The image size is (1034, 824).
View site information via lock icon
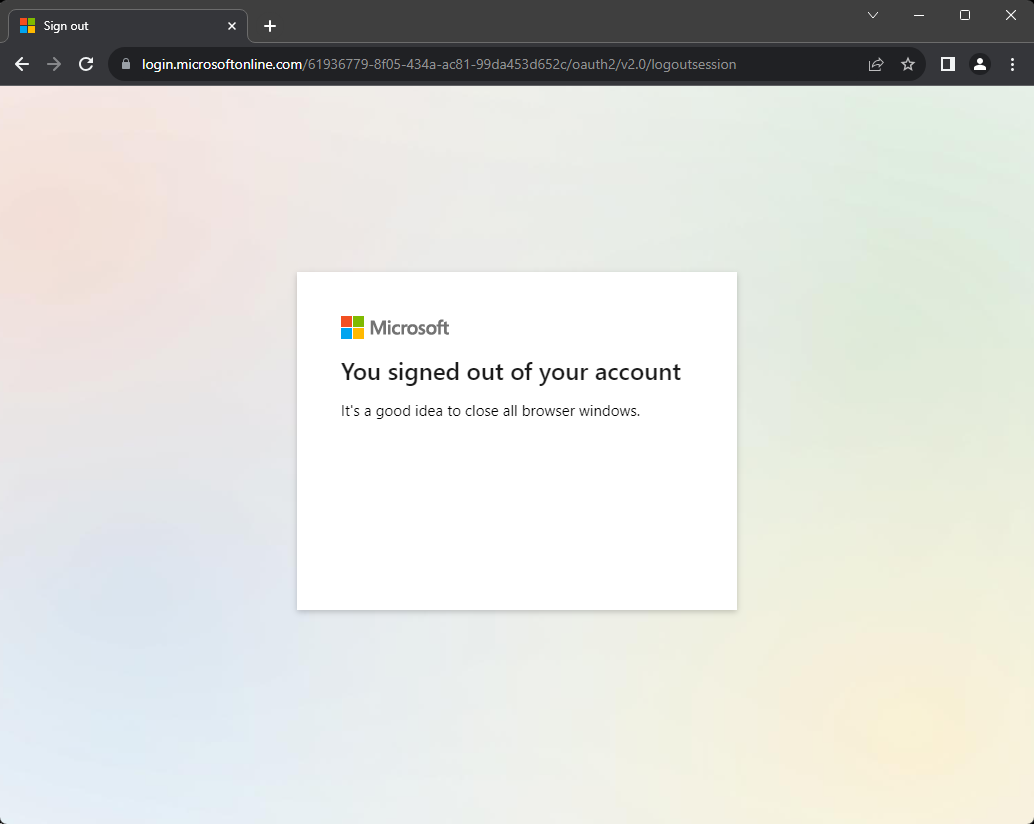(x=126, y=64)
